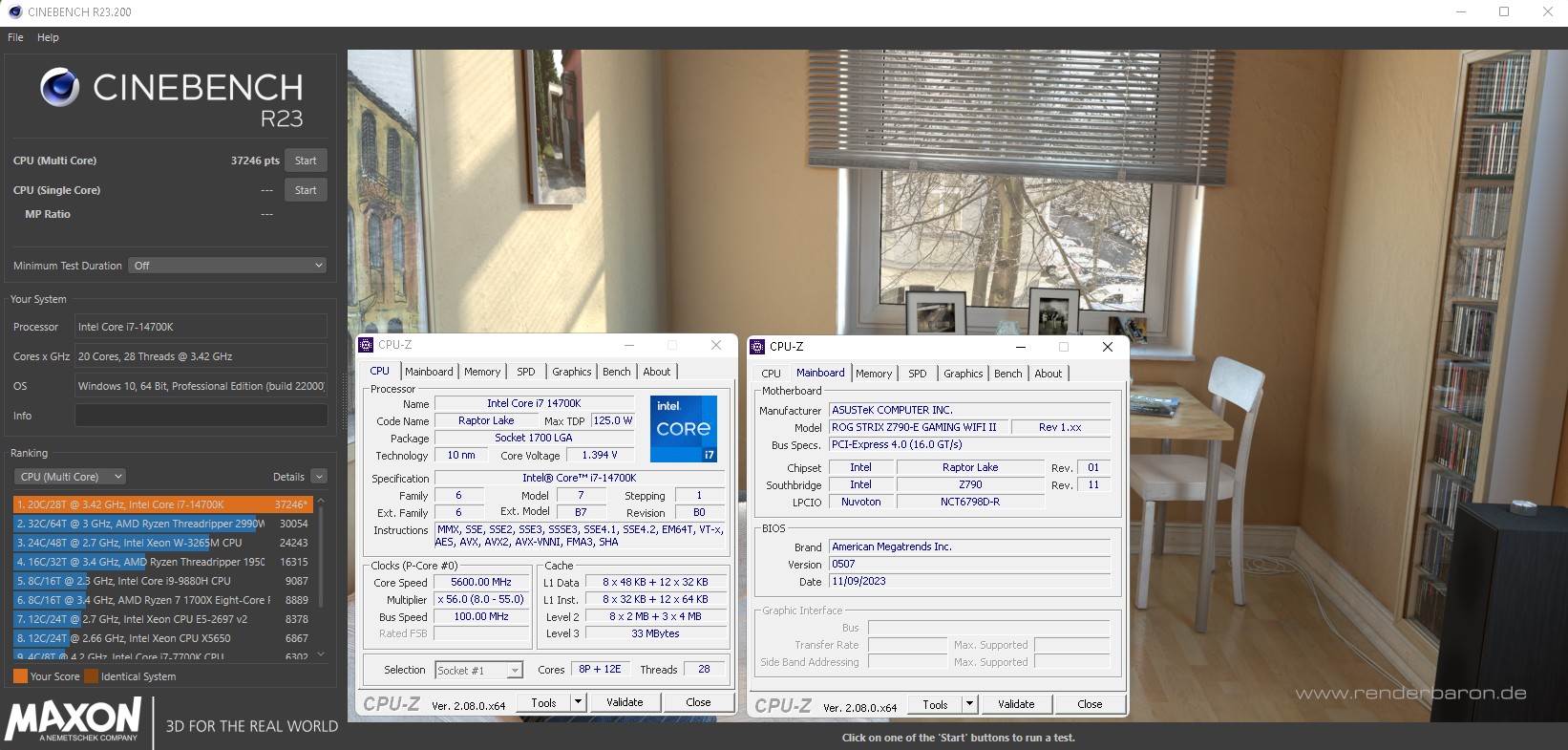Viewport: 1568px width, 750px height.
Task: Click the CPU-Z icon in the processor window title bar
Action: tap(366, 345)
